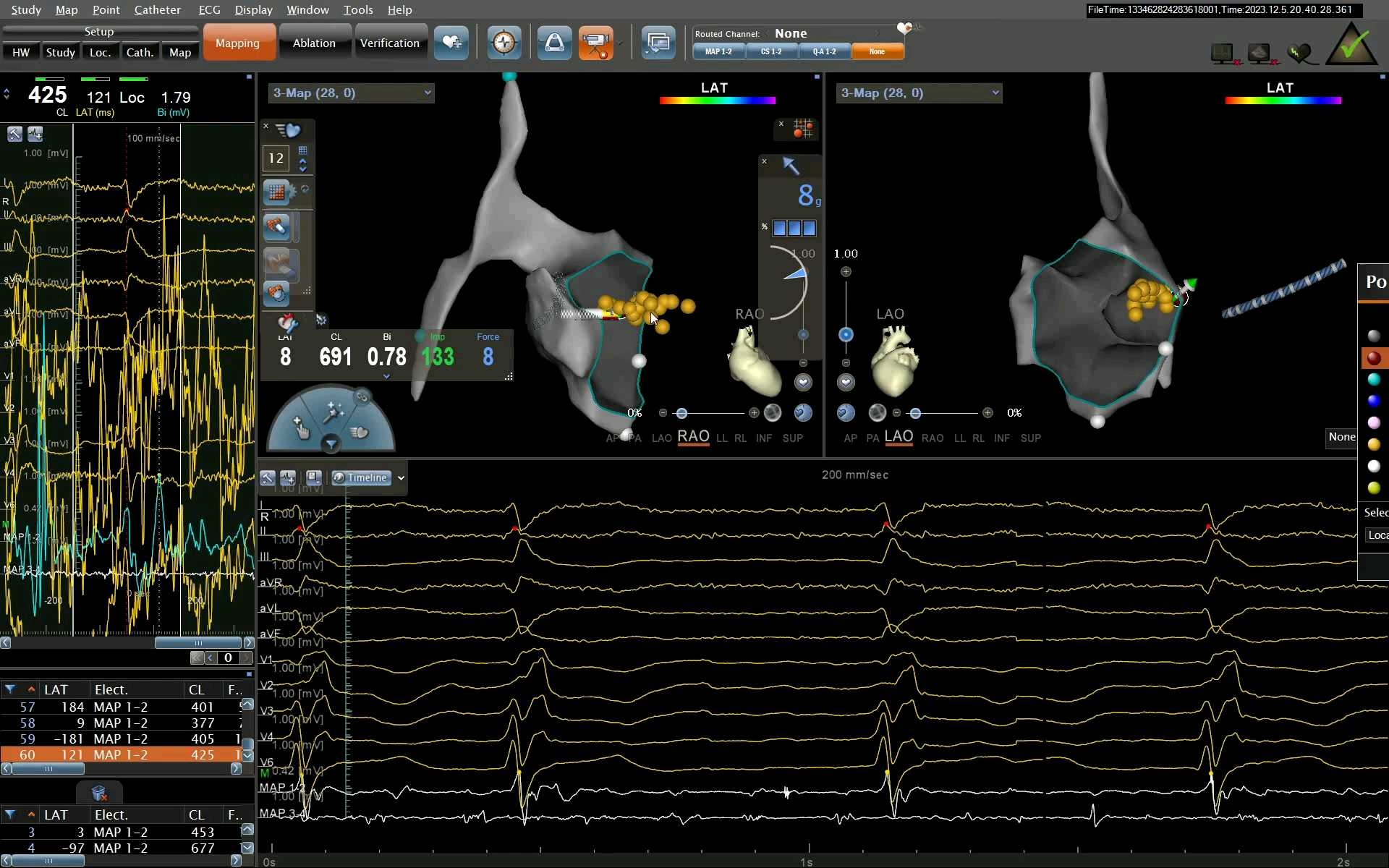Open the Display menu
The width and height of the screenshot is (1389, 868).
[x=253, y=9]
